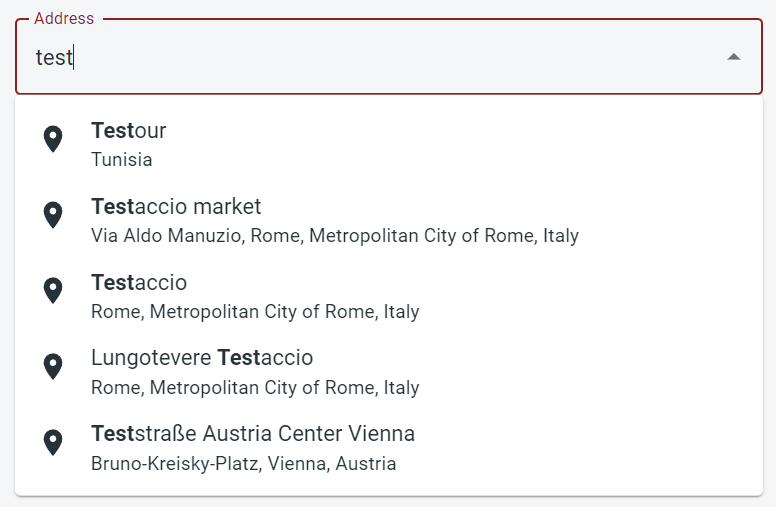This screenshot has width=776, height=507.
Task: Click the bold "Test" in Teststraße
Action: pos(112,434)
